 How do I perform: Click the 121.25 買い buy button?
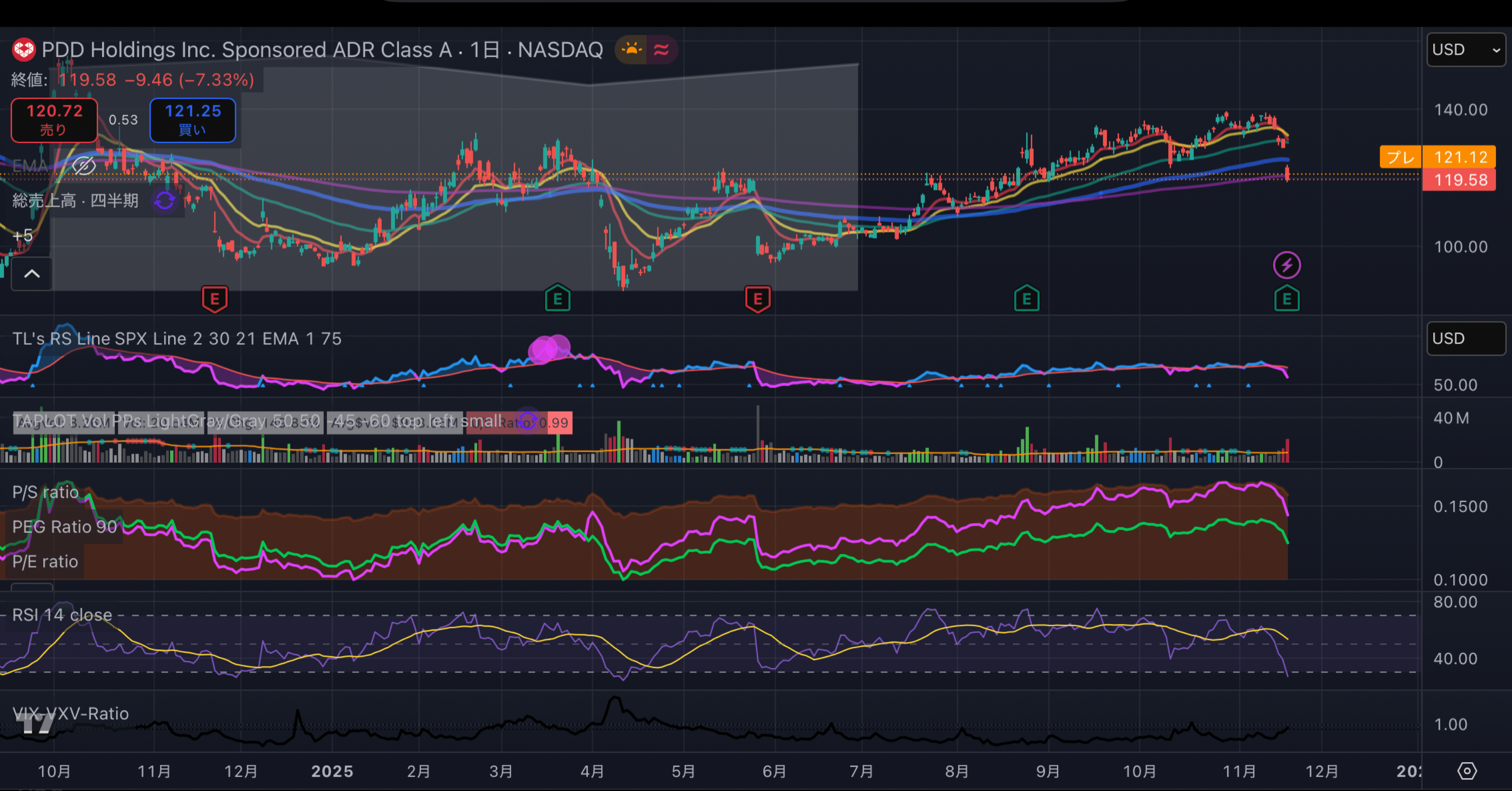pyautogui.click(x=193, y=120)
